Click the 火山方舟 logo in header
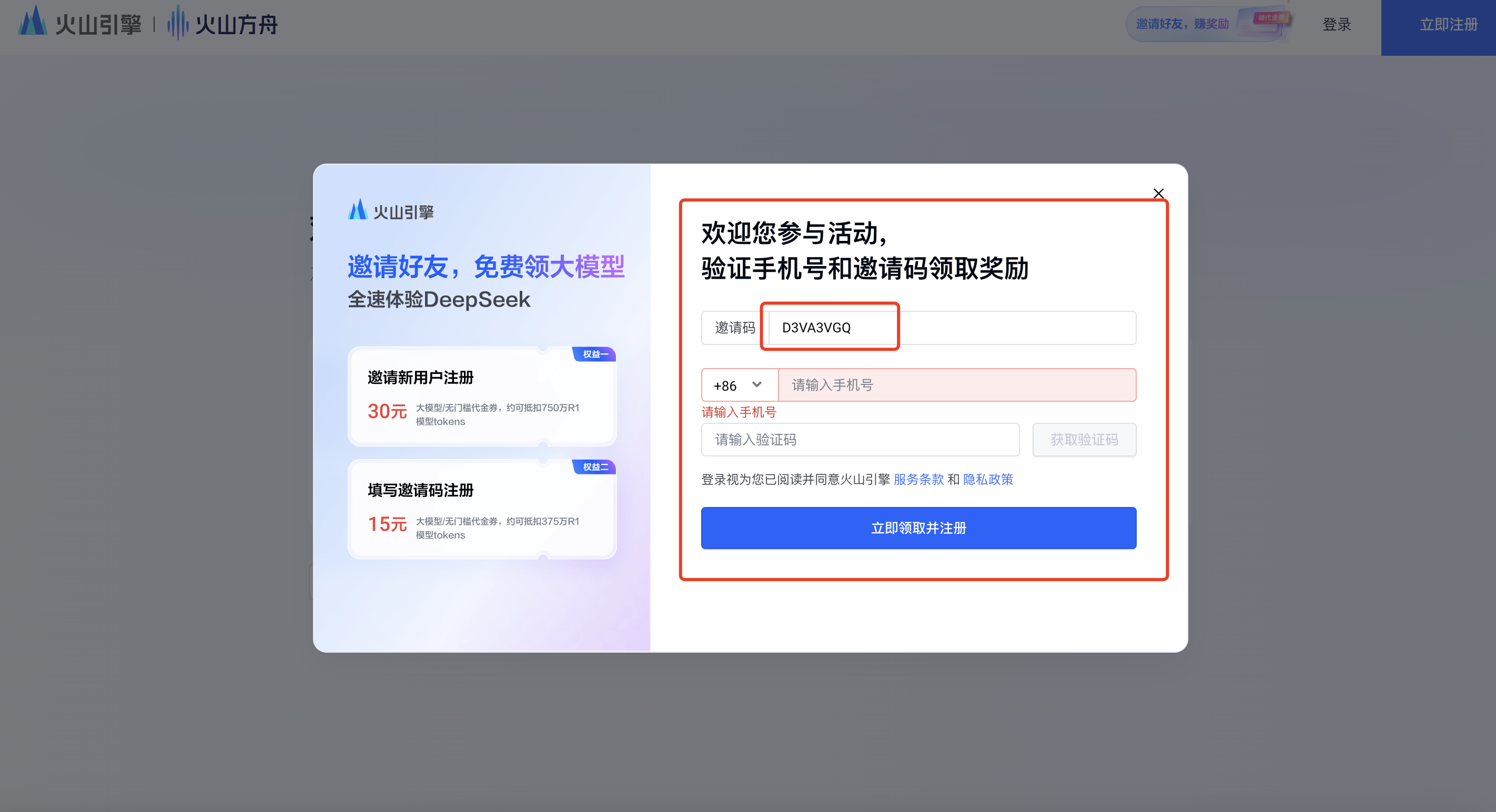This screenshot has width=1496, height=812. point(223,23)
